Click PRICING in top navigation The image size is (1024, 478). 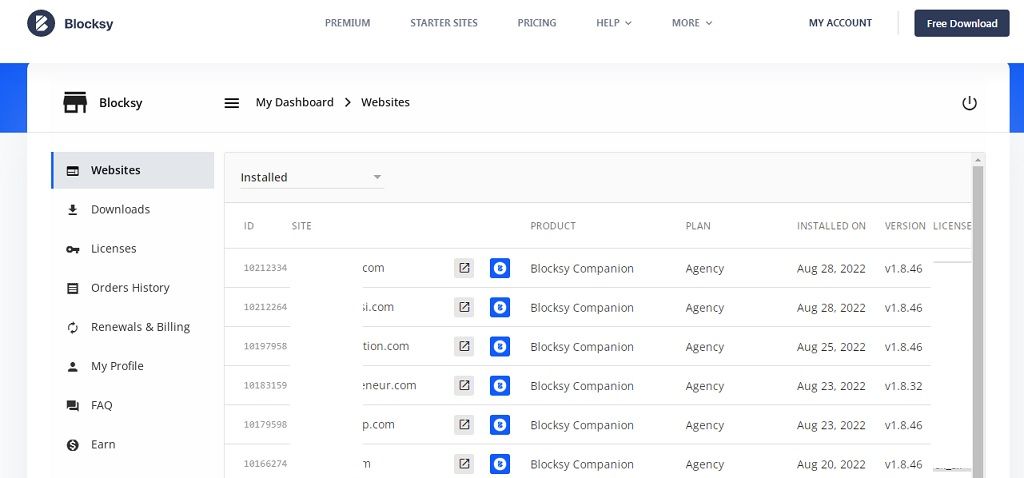(537, 23)
